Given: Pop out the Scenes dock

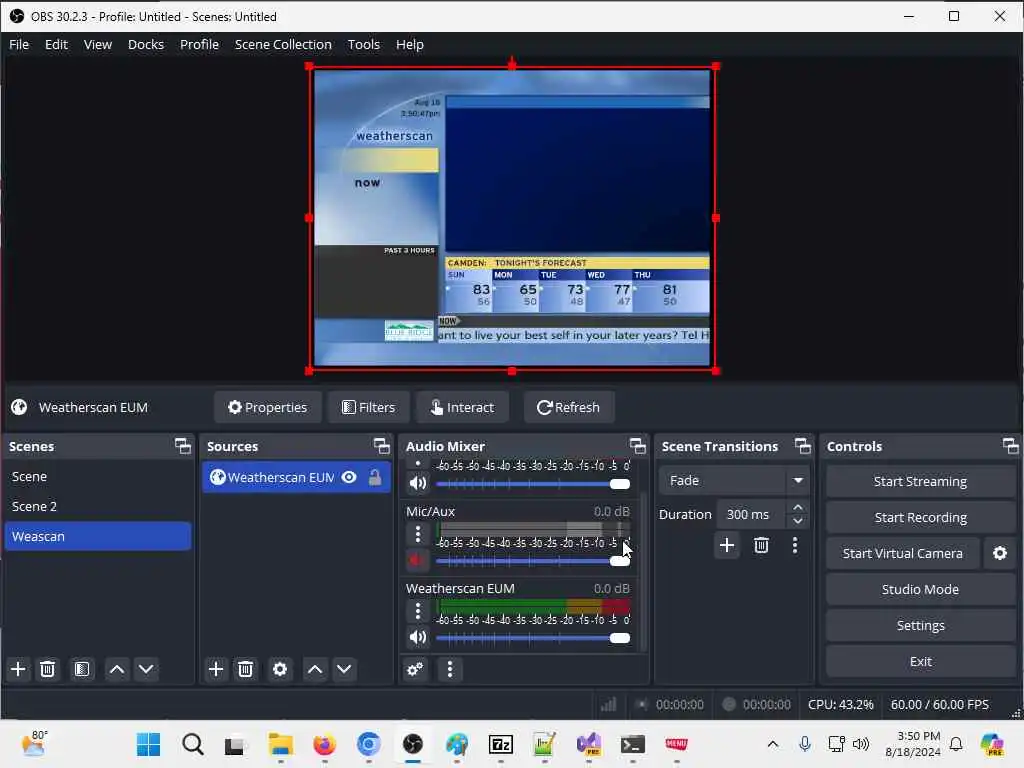Looking at the screenshot, I should 183,446.
